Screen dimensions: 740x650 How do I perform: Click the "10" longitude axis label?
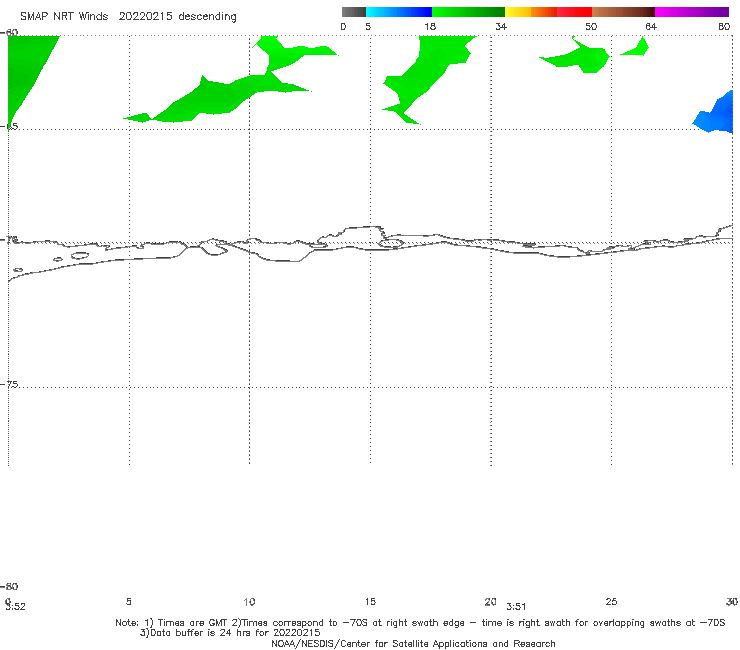click(249, 602)
